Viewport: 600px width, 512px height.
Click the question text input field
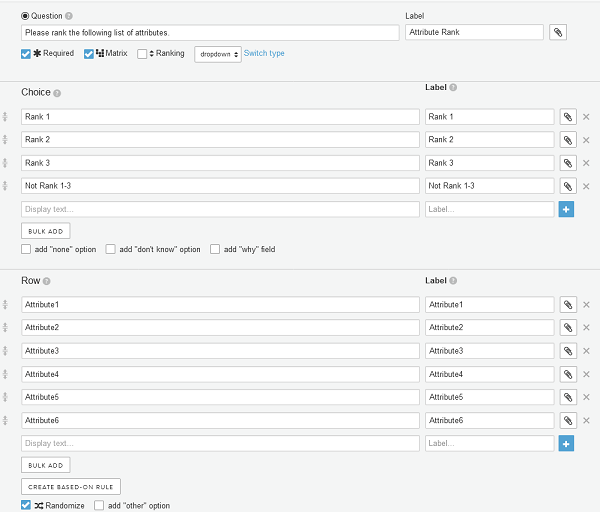pos(210,33)
